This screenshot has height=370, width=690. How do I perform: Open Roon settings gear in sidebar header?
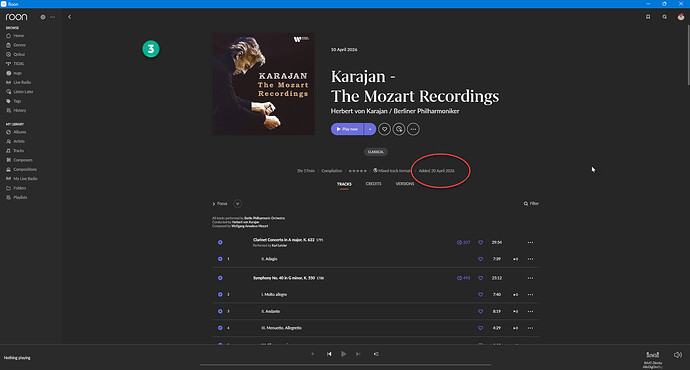[x=43, y=17]
